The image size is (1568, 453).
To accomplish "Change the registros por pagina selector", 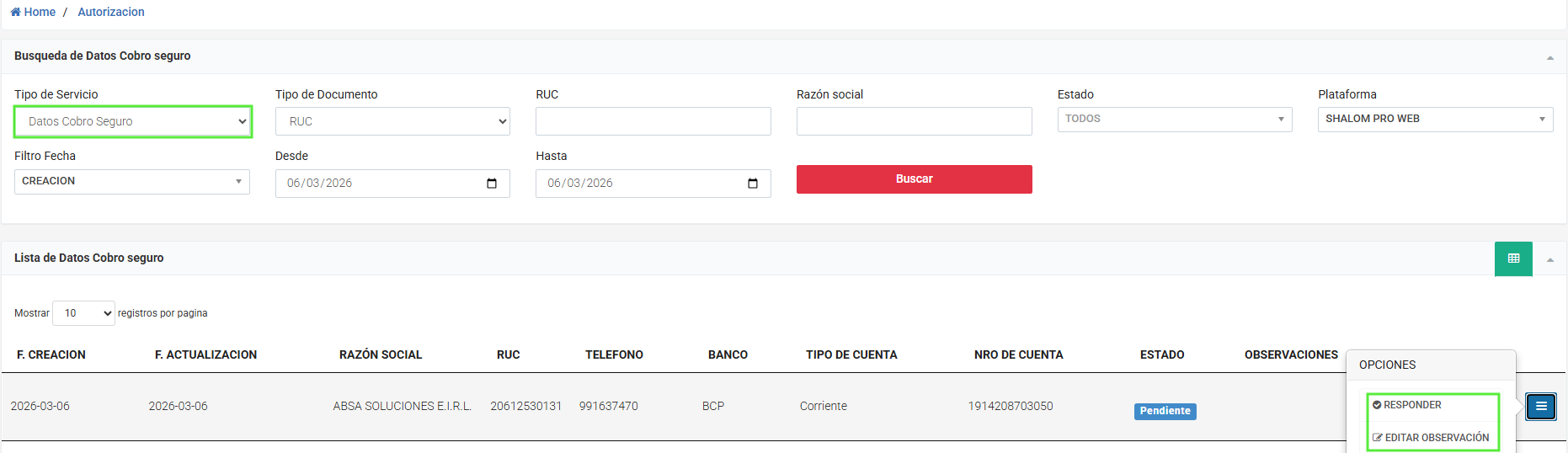I will pos(83,313).
